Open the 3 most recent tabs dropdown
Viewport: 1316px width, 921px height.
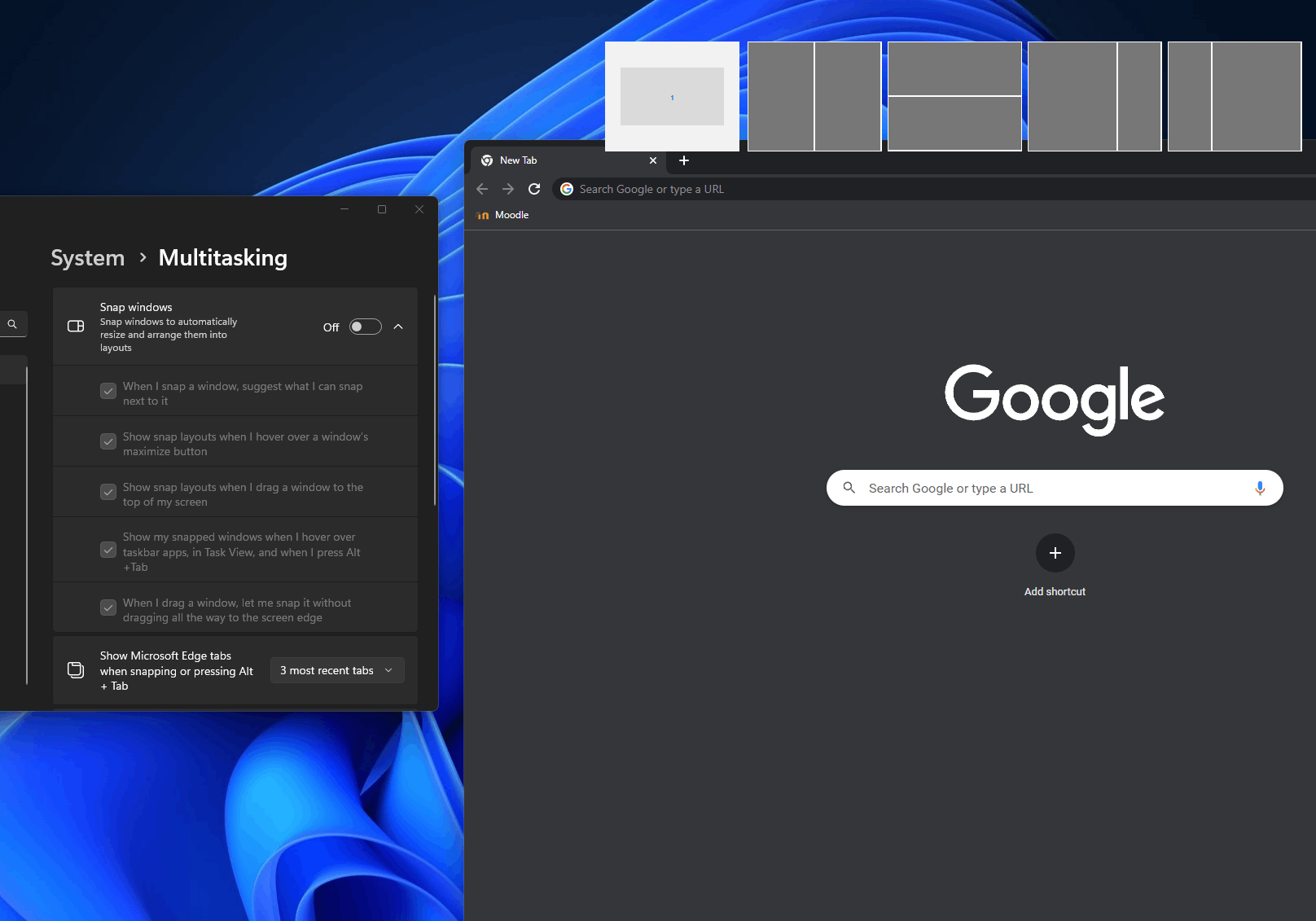coord(336,669)
